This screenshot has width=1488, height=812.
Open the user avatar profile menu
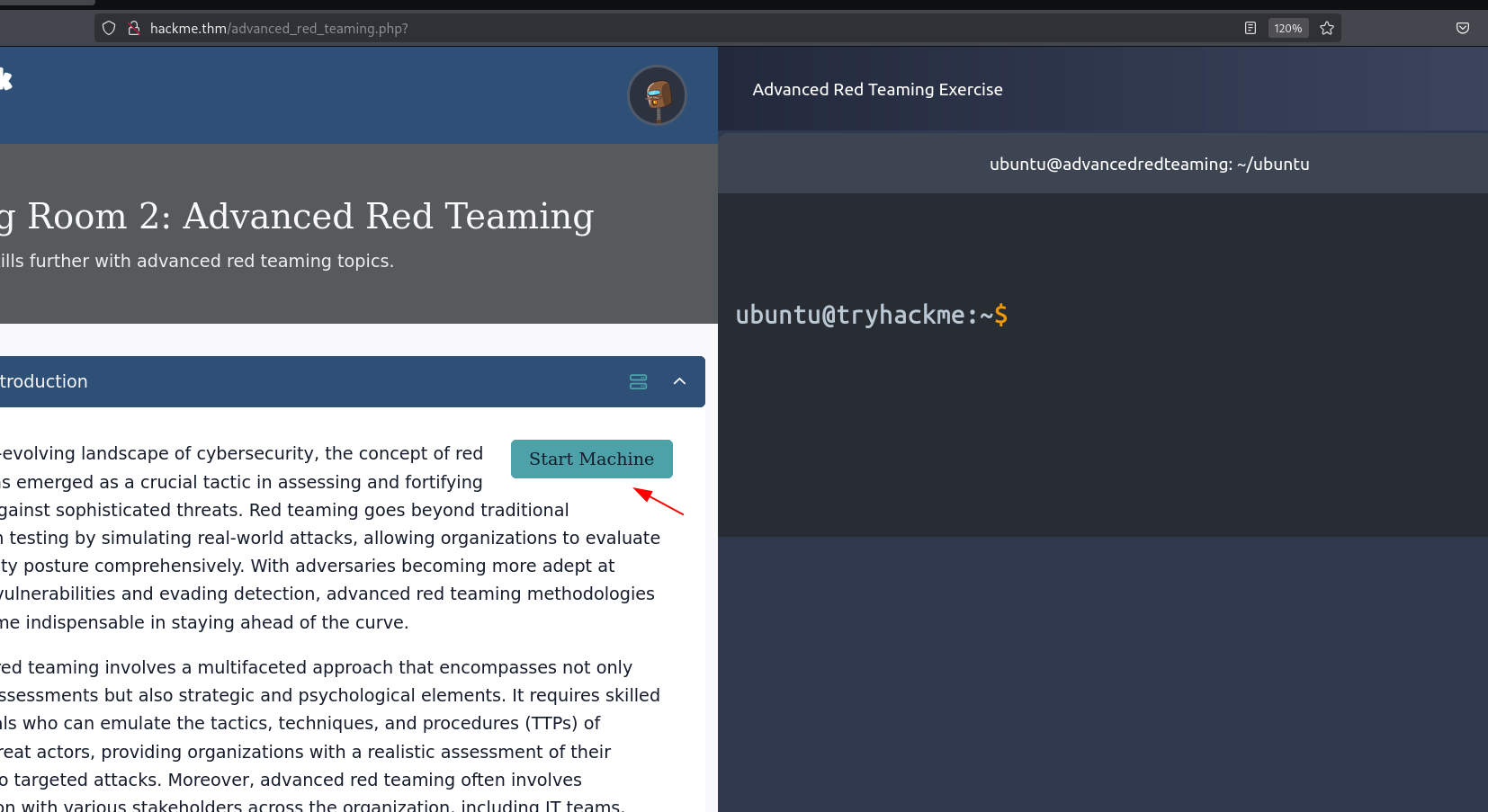point(657,95)
